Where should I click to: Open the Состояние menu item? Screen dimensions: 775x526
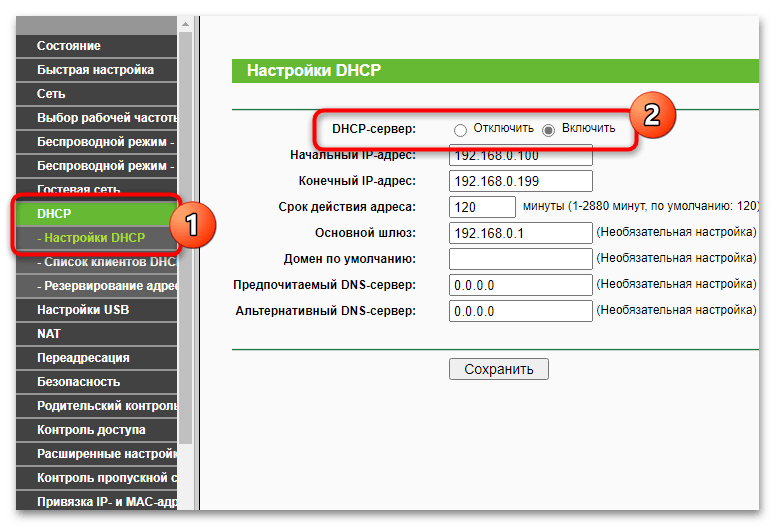point(96,46)
